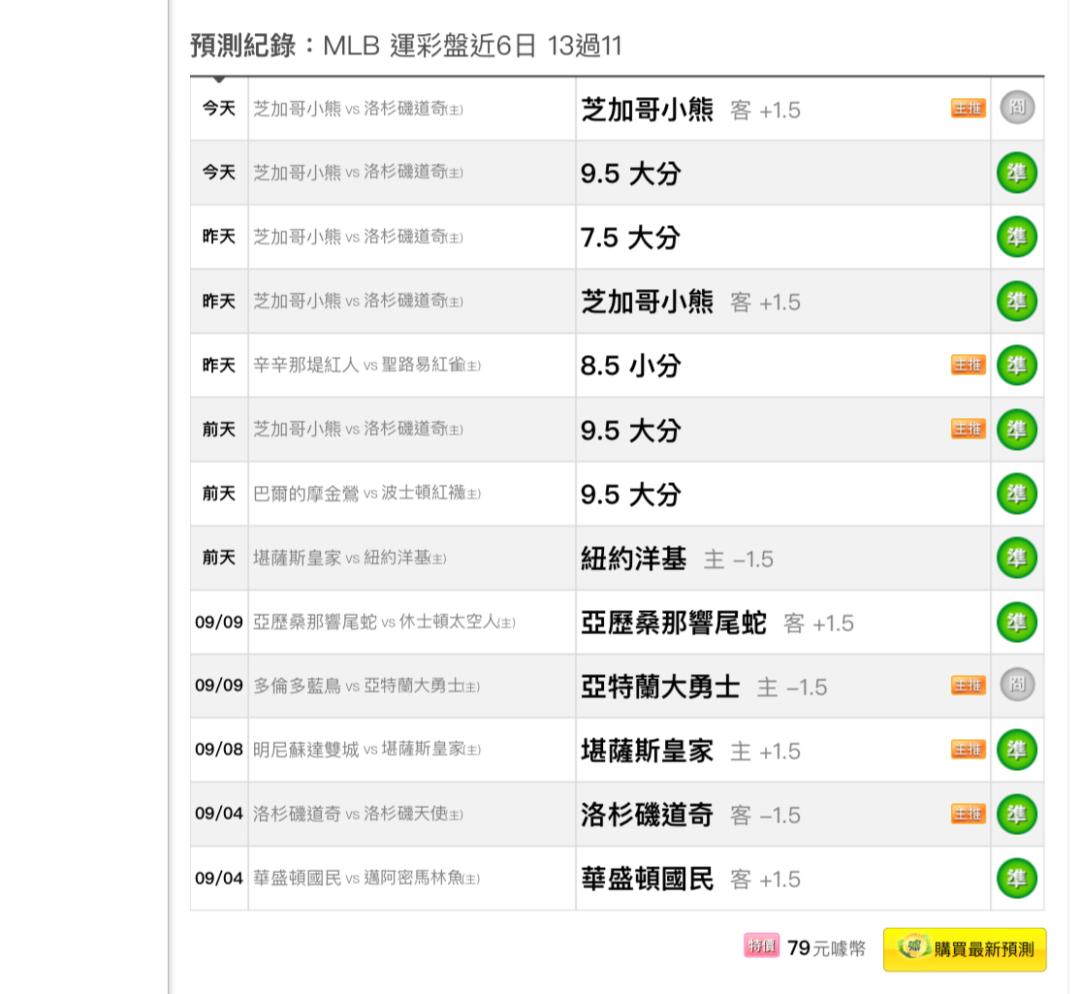Click the 主推 badge on 洛杉磯道奇 -1.5 row
The height and width of the screenshot is (994, 1080).
(x=968, y=814)
